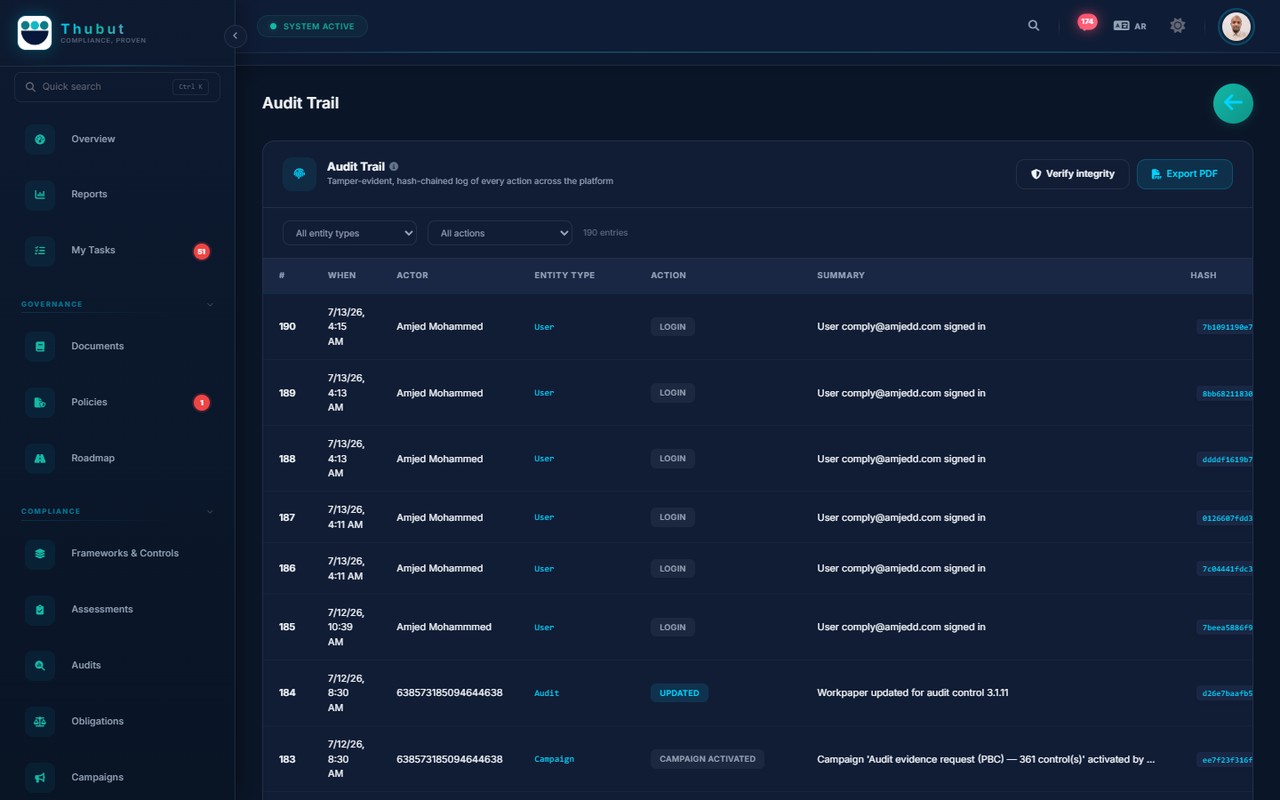Viewport: 1280px width, 800px height.
Task: Click 'Amjed Mohammmed' actor in row 185
Action: coord(444,627)
